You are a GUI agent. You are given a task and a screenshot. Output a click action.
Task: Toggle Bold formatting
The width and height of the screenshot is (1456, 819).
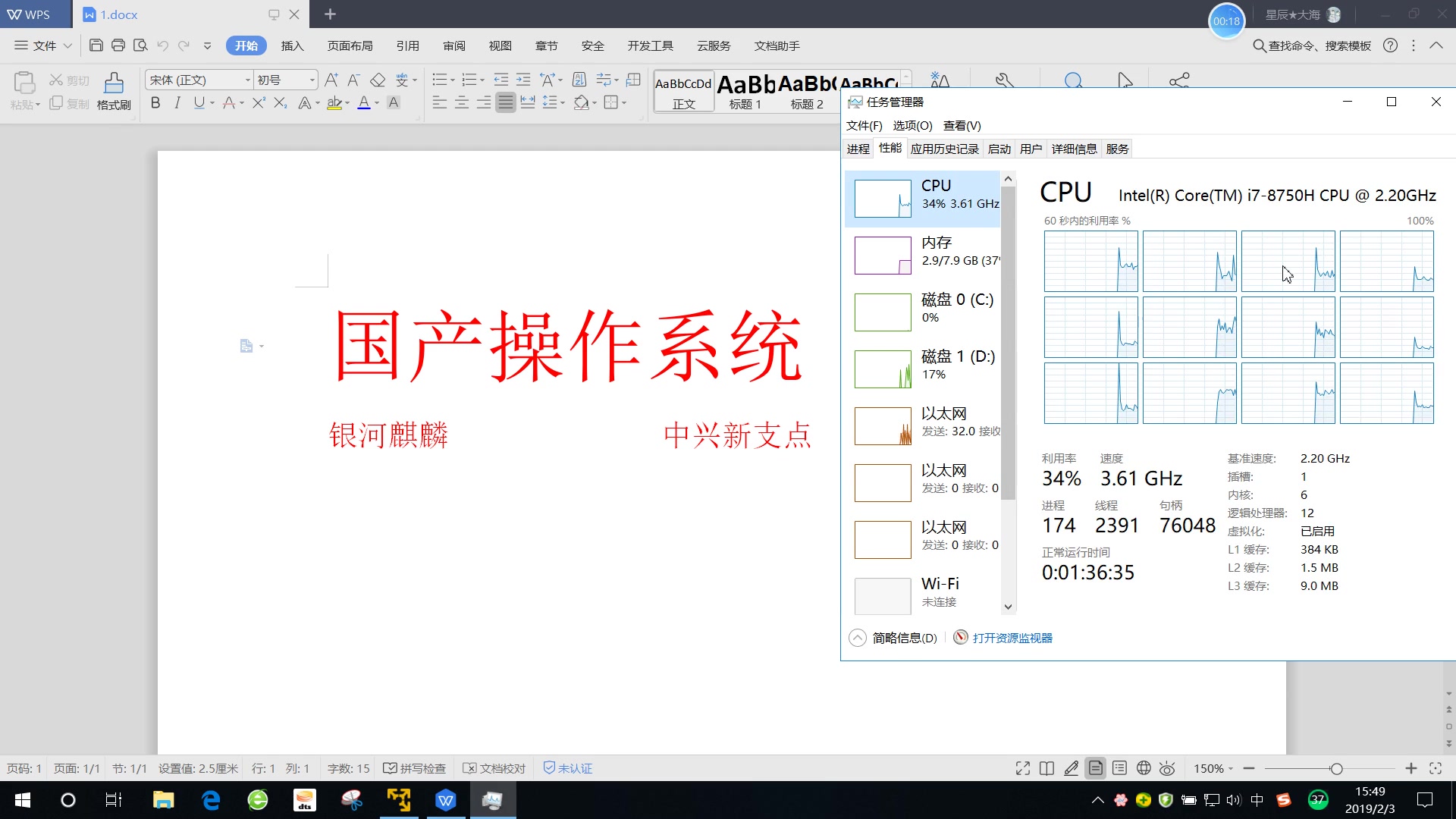(155, 102)
